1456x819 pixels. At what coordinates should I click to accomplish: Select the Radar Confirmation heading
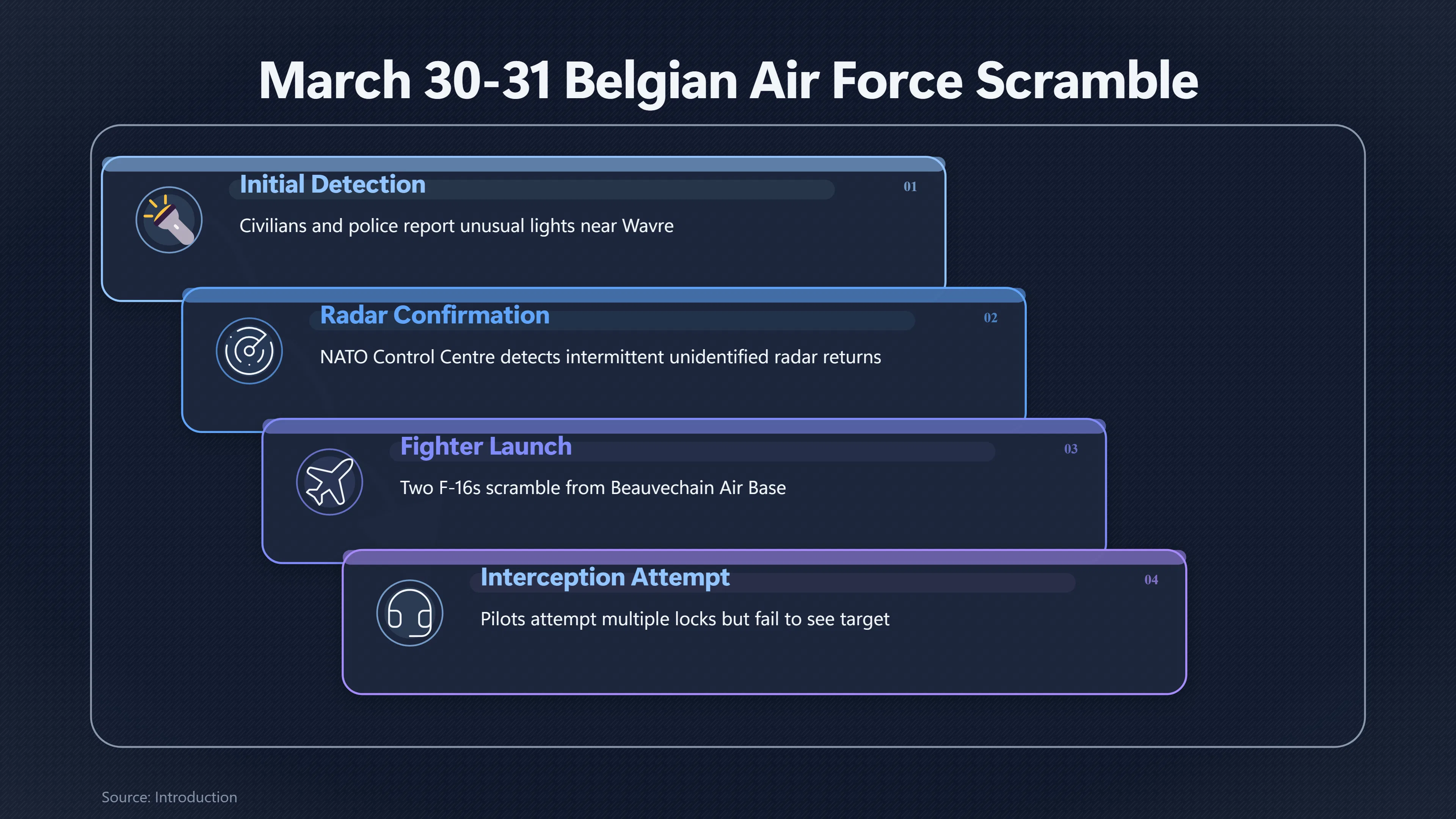[435, 315]
